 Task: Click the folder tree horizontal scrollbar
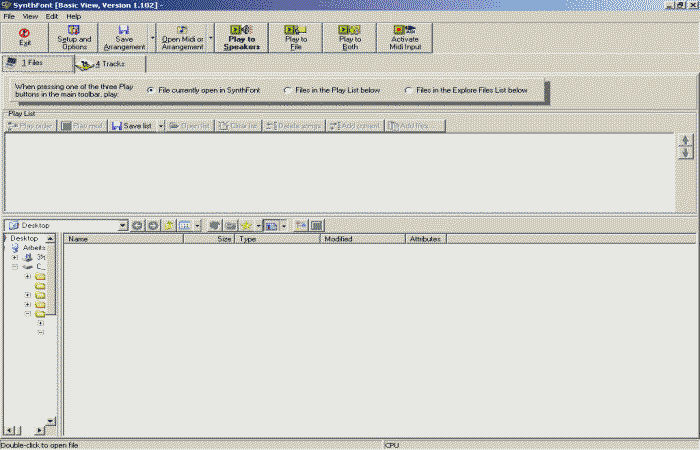pos(28,430)
